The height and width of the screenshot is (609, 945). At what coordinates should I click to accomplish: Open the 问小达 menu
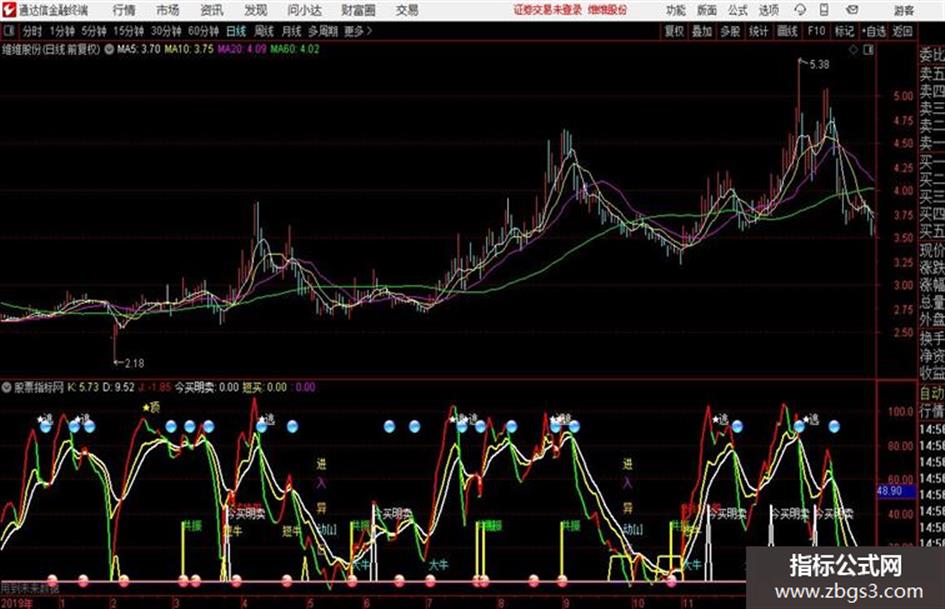point(304,10)
